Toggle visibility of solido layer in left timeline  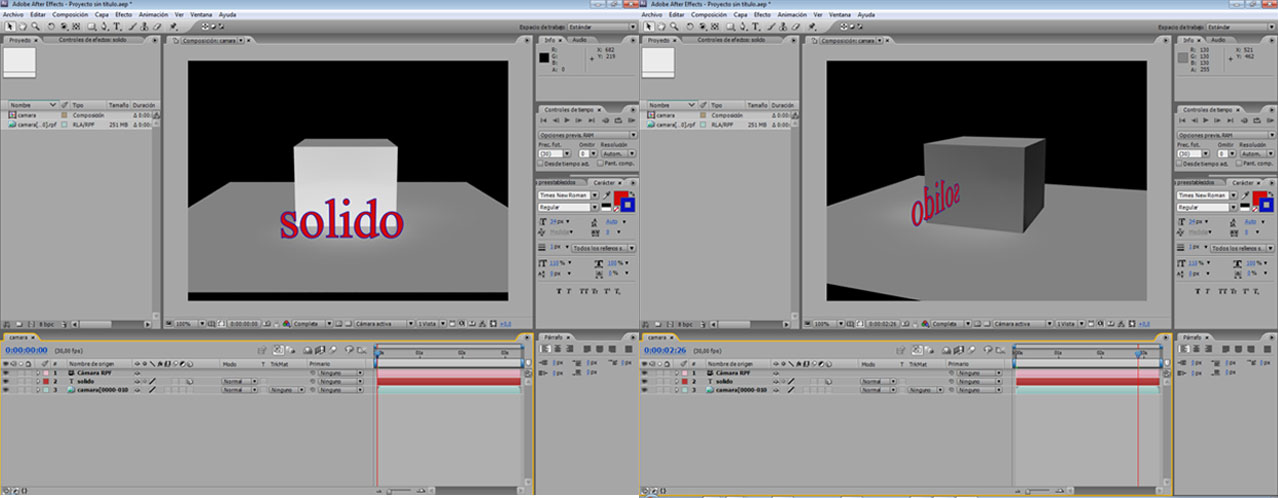(x=5, y=381)
